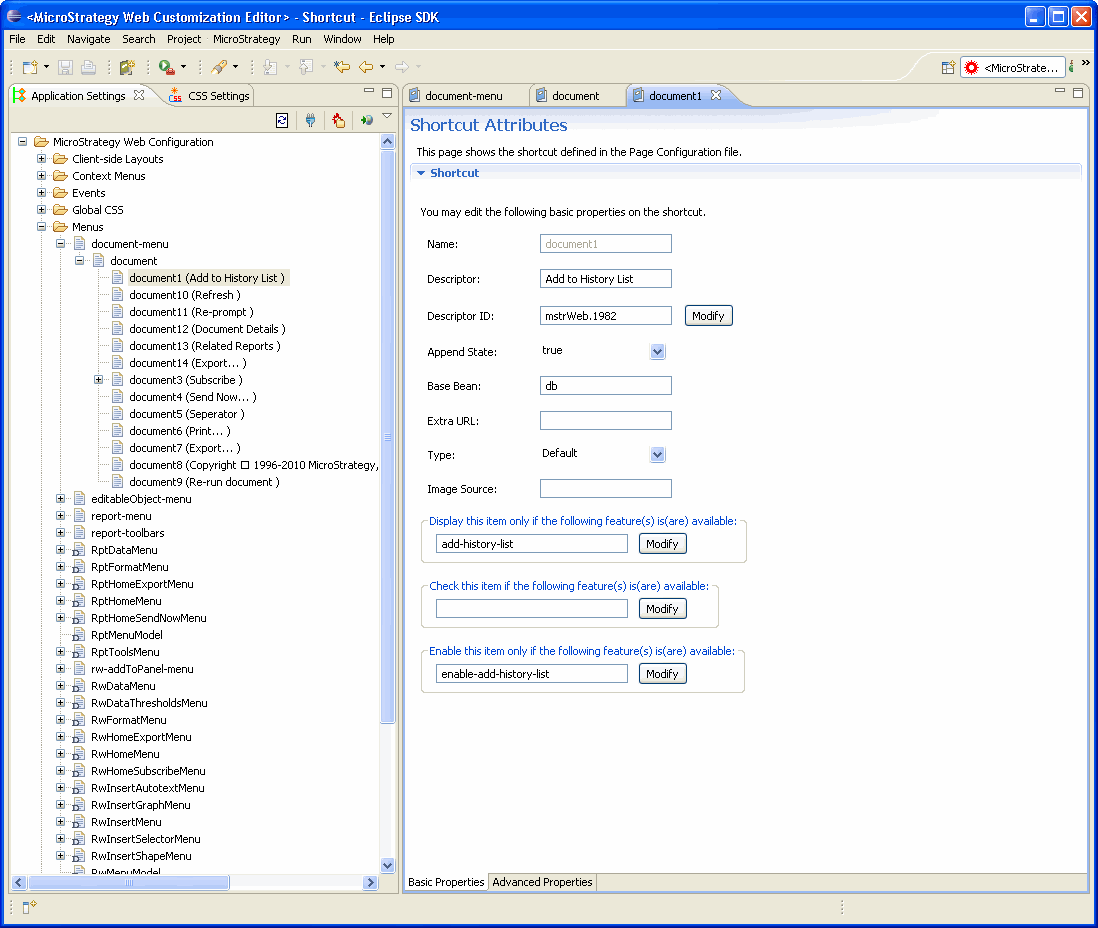Click the Run External Tools icon
This screenshot has width=1098, height=928.
tap(167, 67)
